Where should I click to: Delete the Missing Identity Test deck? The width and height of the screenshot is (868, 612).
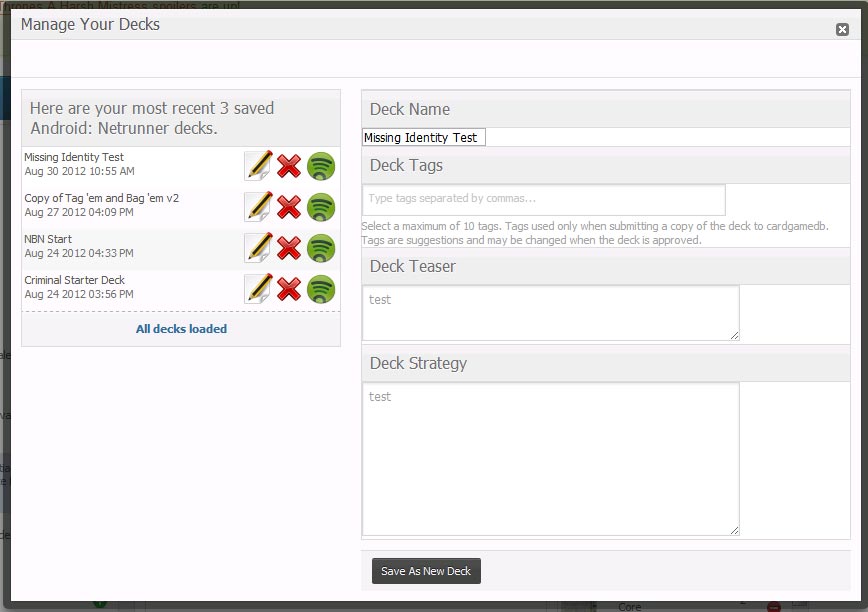pyautogui.click(x=289, y=166)
